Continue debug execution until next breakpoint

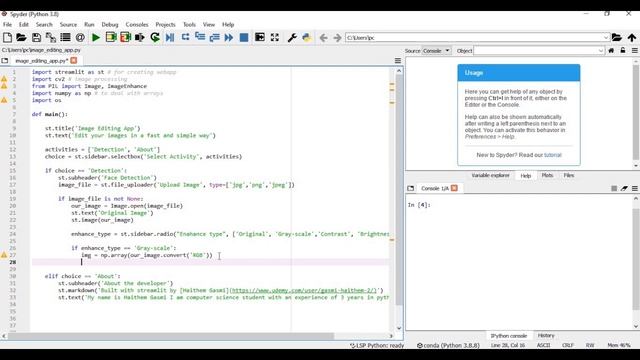(x=229, y=38)
